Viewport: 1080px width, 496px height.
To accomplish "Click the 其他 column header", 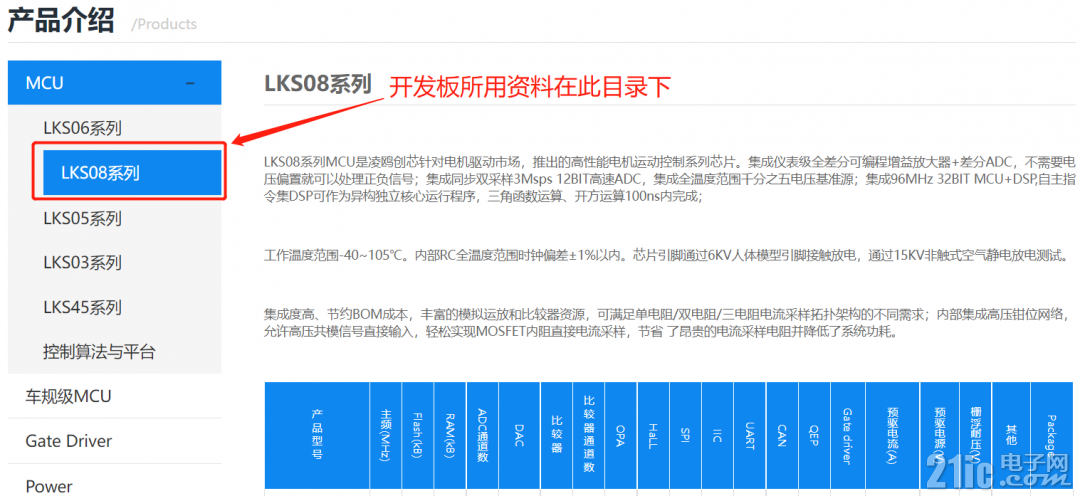I will (x=1010, y=435).
